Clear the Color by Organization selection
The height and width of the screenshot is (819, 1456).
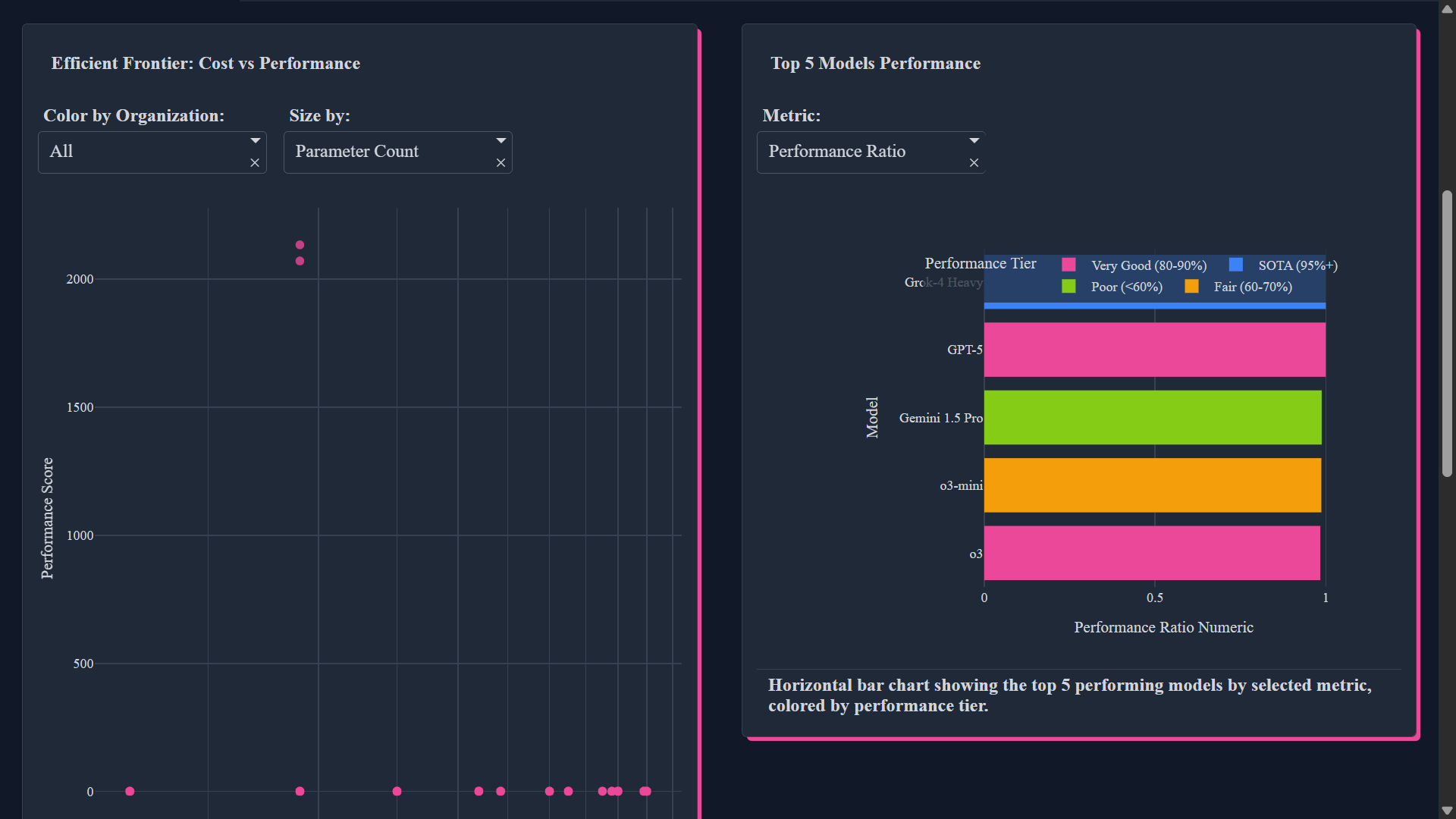click(x=255, y=163)
